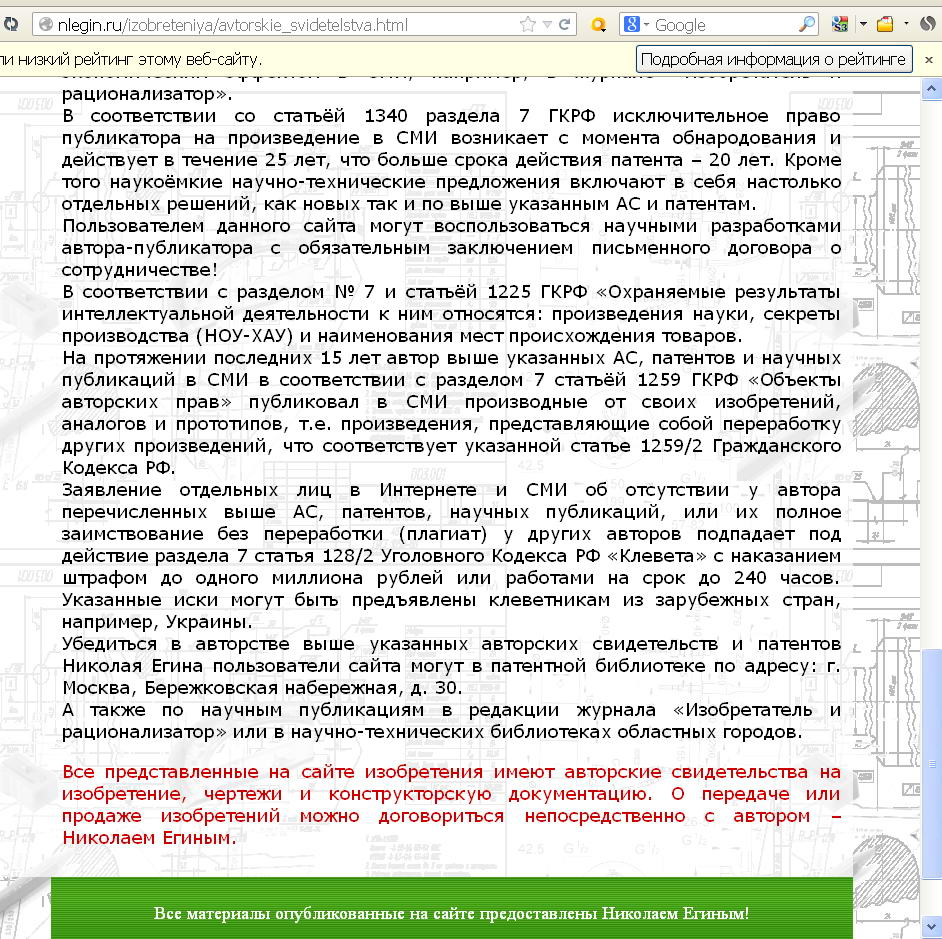Click the globe site identity icon

45,25
